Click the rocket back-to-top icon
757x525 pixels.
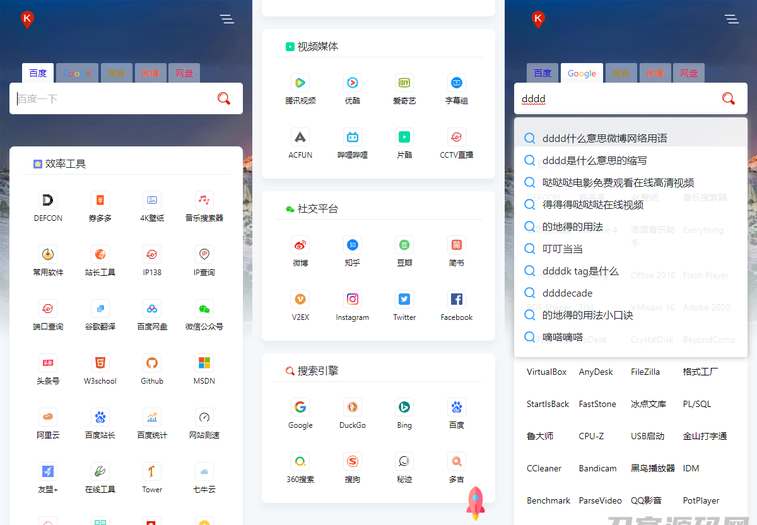click(x=476, y=501)
